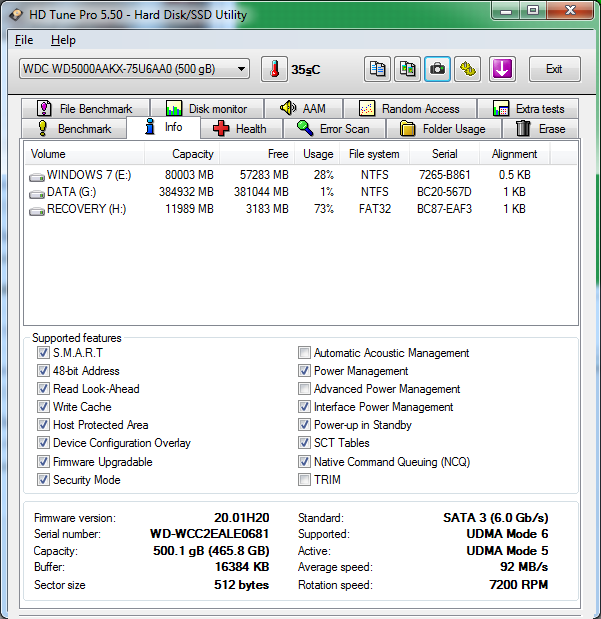This screenshot has height=619, width=601.
Task: Click the Volume column header
Action: point(85,154)
